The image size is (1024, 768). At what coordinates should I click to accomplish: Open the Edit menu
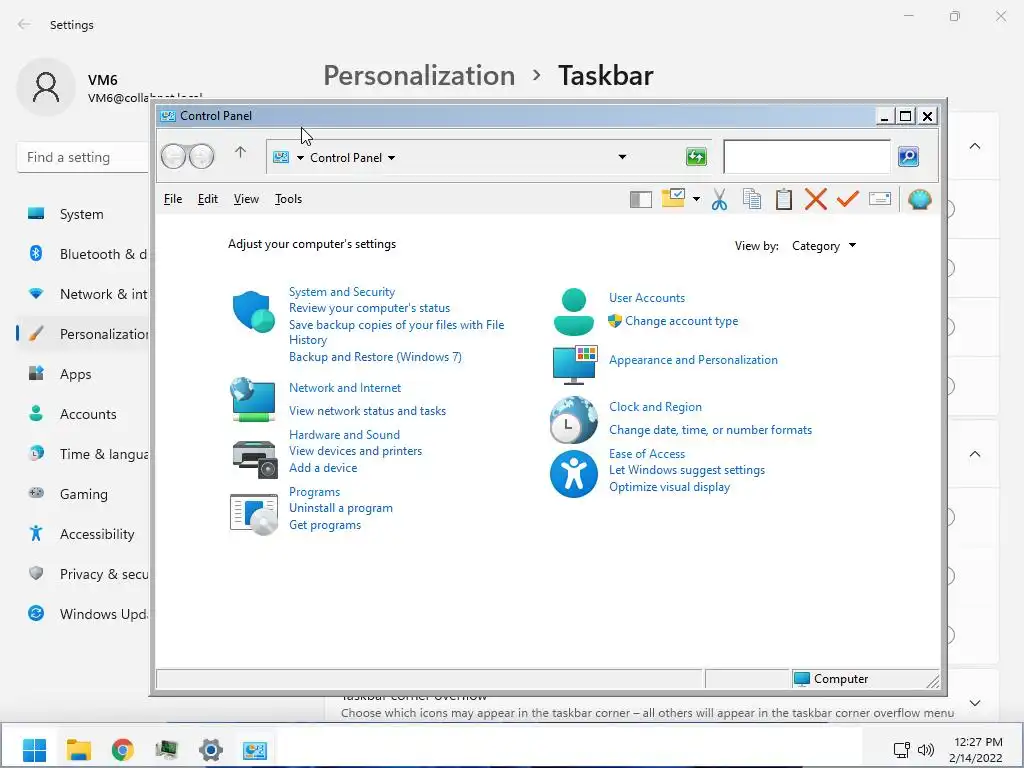click(208, 199)
